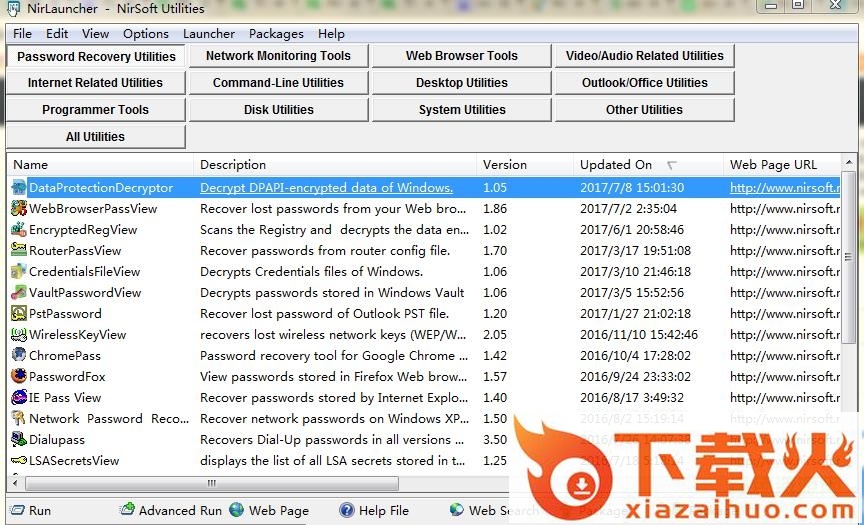Sort by Web Page URL column header

782,165
